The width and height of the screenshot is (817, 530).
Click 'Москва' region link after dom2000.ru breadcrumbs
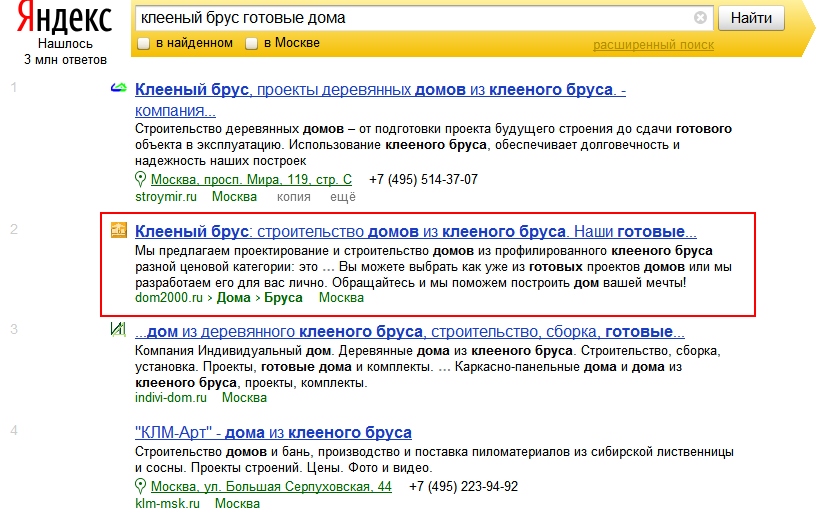click(x=341, y=298)
